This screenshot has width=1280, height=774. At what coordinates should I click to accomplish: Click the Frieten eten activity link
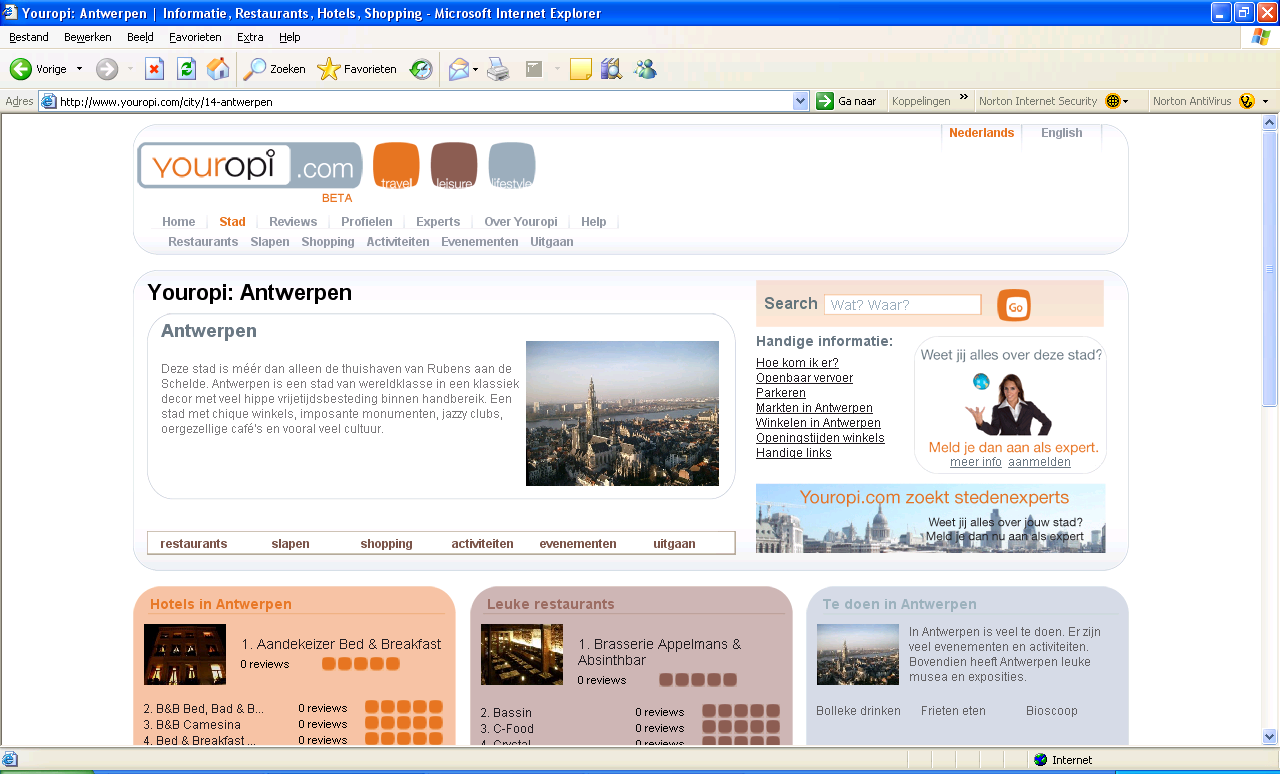(x=953, y=711)
